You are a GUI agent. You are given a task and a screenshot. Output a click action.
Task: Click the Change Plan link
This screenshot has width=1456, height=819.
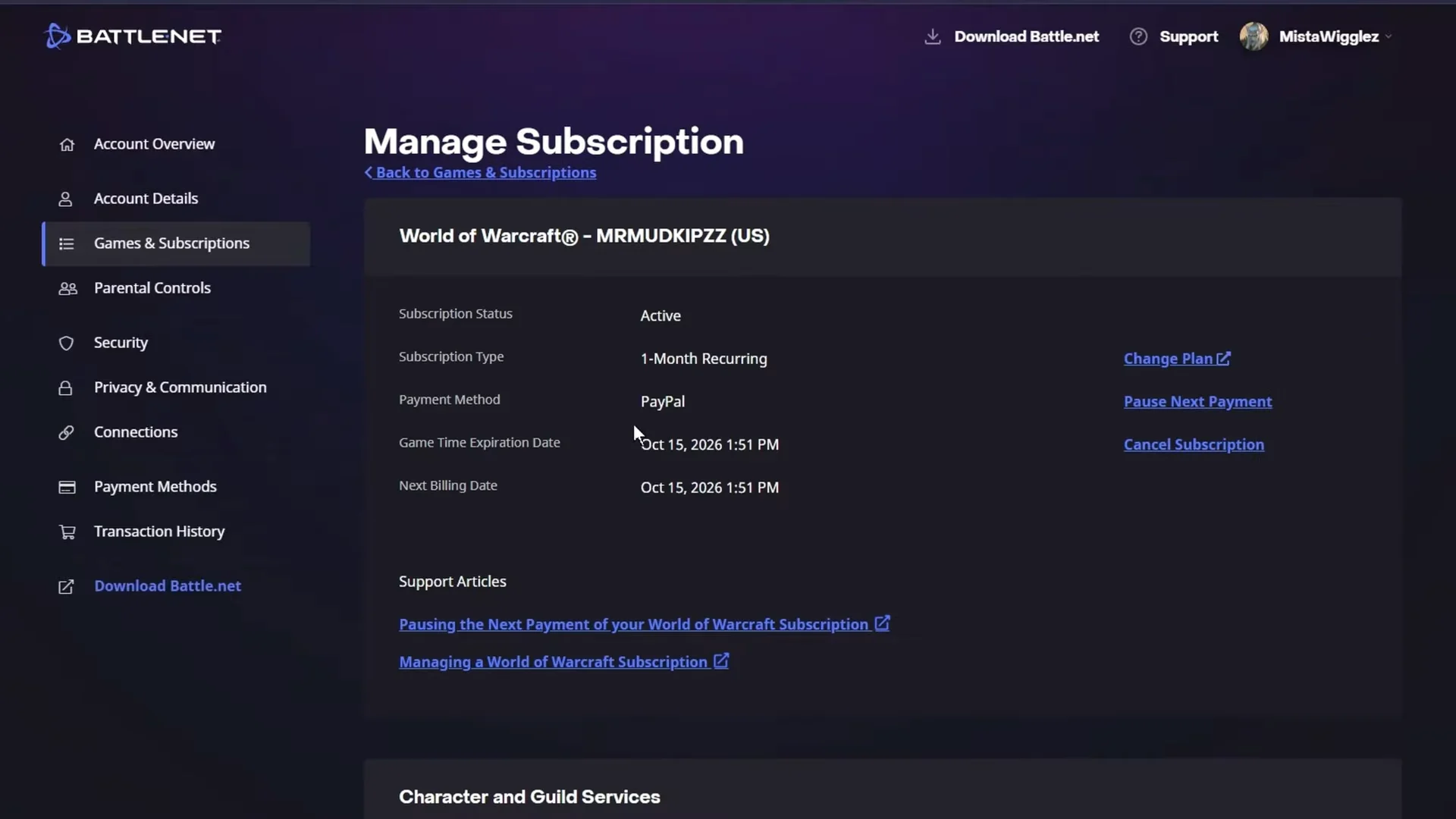click(1168, 359)
